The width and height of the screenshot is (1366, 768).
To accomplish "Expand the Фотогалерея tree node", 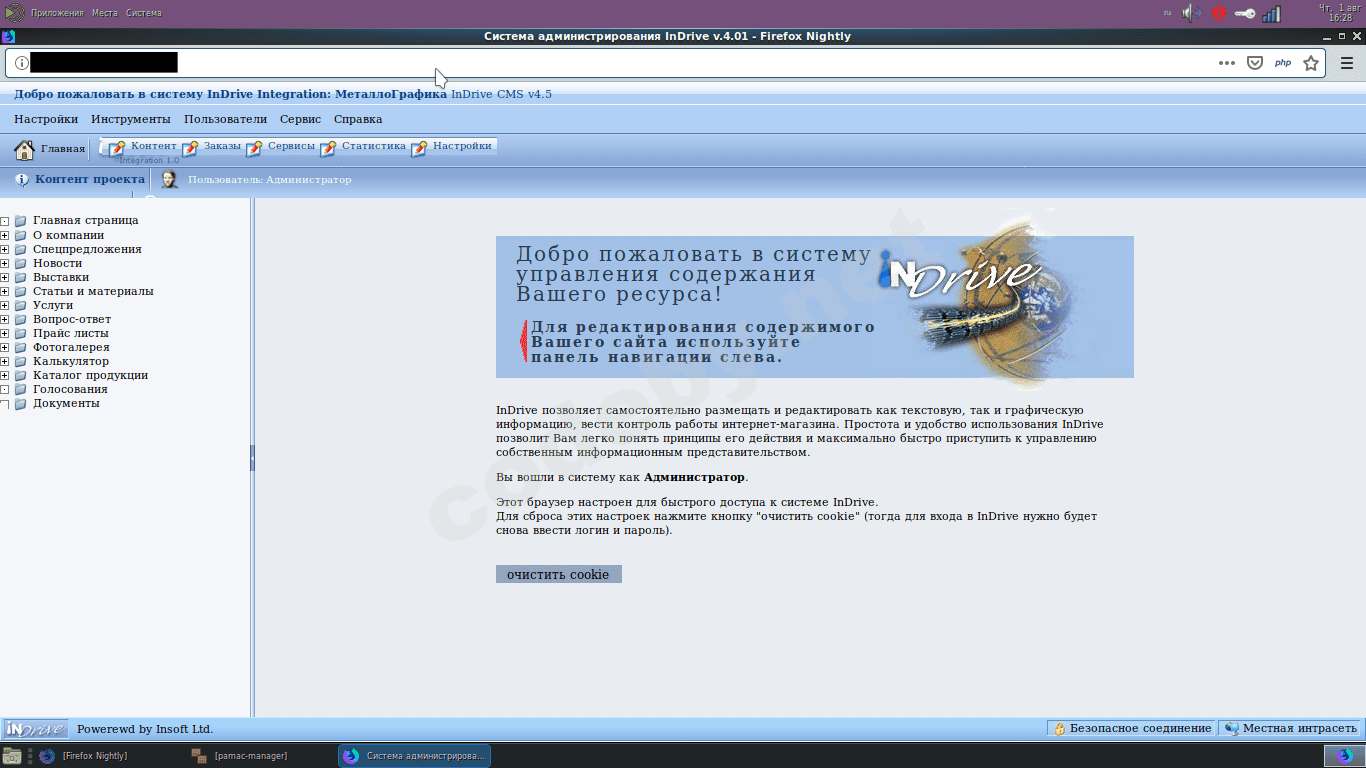I will [x=5, y=348].
